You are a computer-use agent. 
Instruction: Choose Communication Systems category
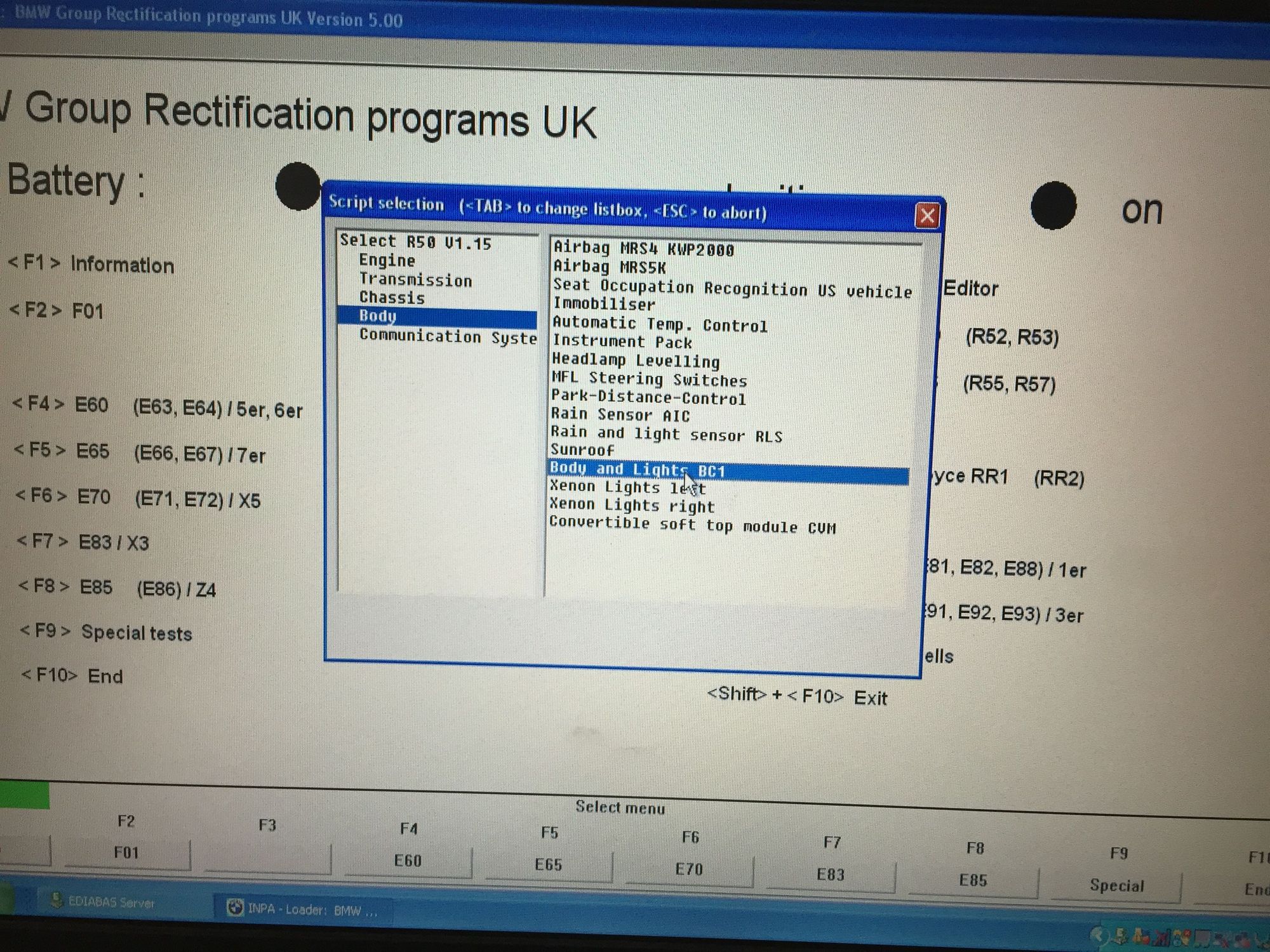[447, 336]
